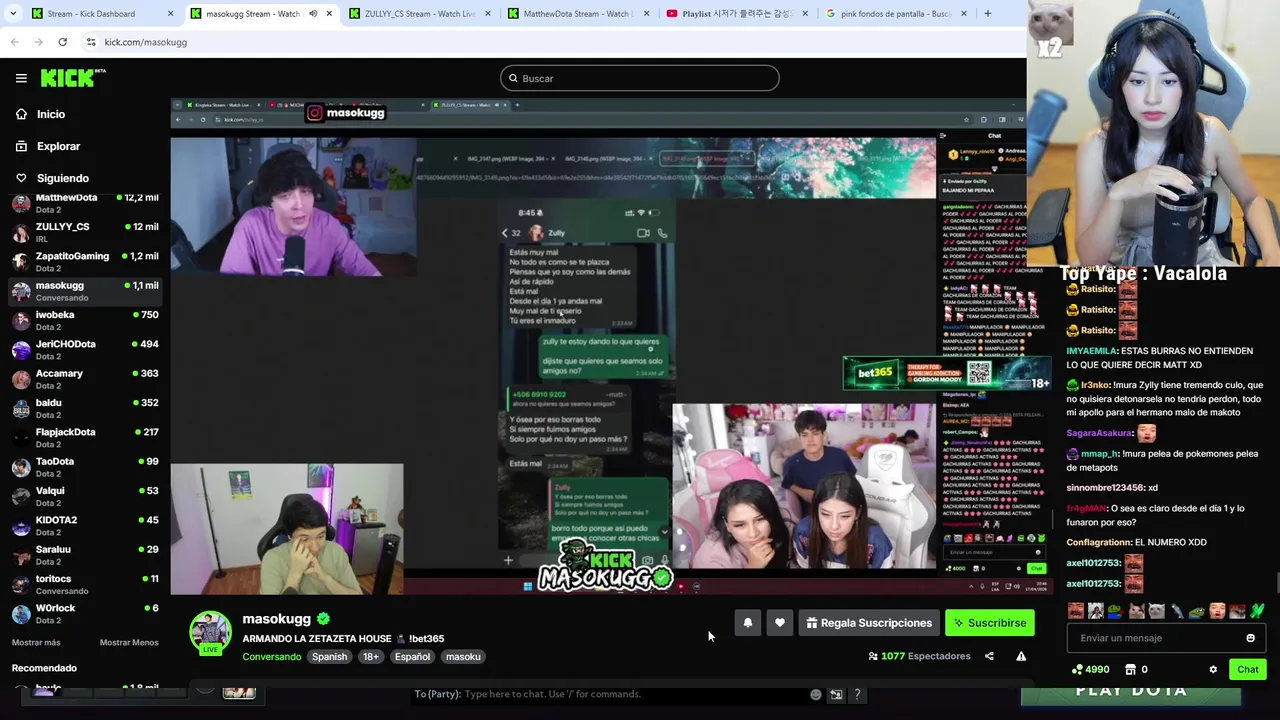Open the Conversando category link

[x=272, y=657]
